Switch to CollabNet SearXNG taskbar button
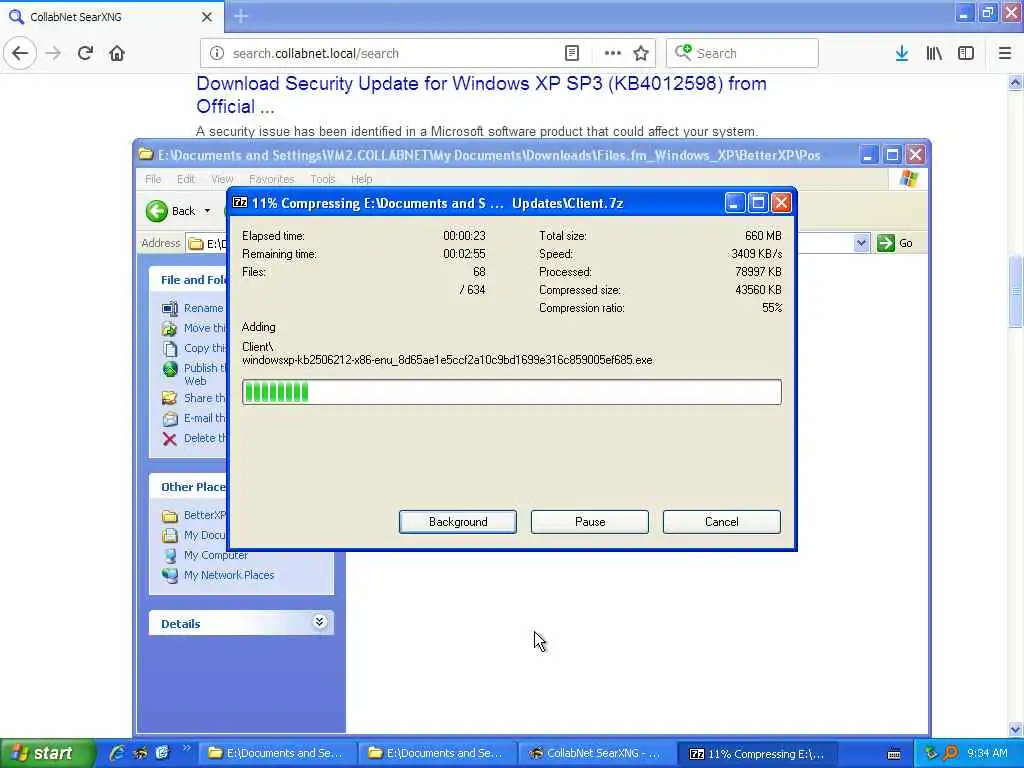Image resolution: width=1024 pixels, height=768 pixels. click(596, 753)
